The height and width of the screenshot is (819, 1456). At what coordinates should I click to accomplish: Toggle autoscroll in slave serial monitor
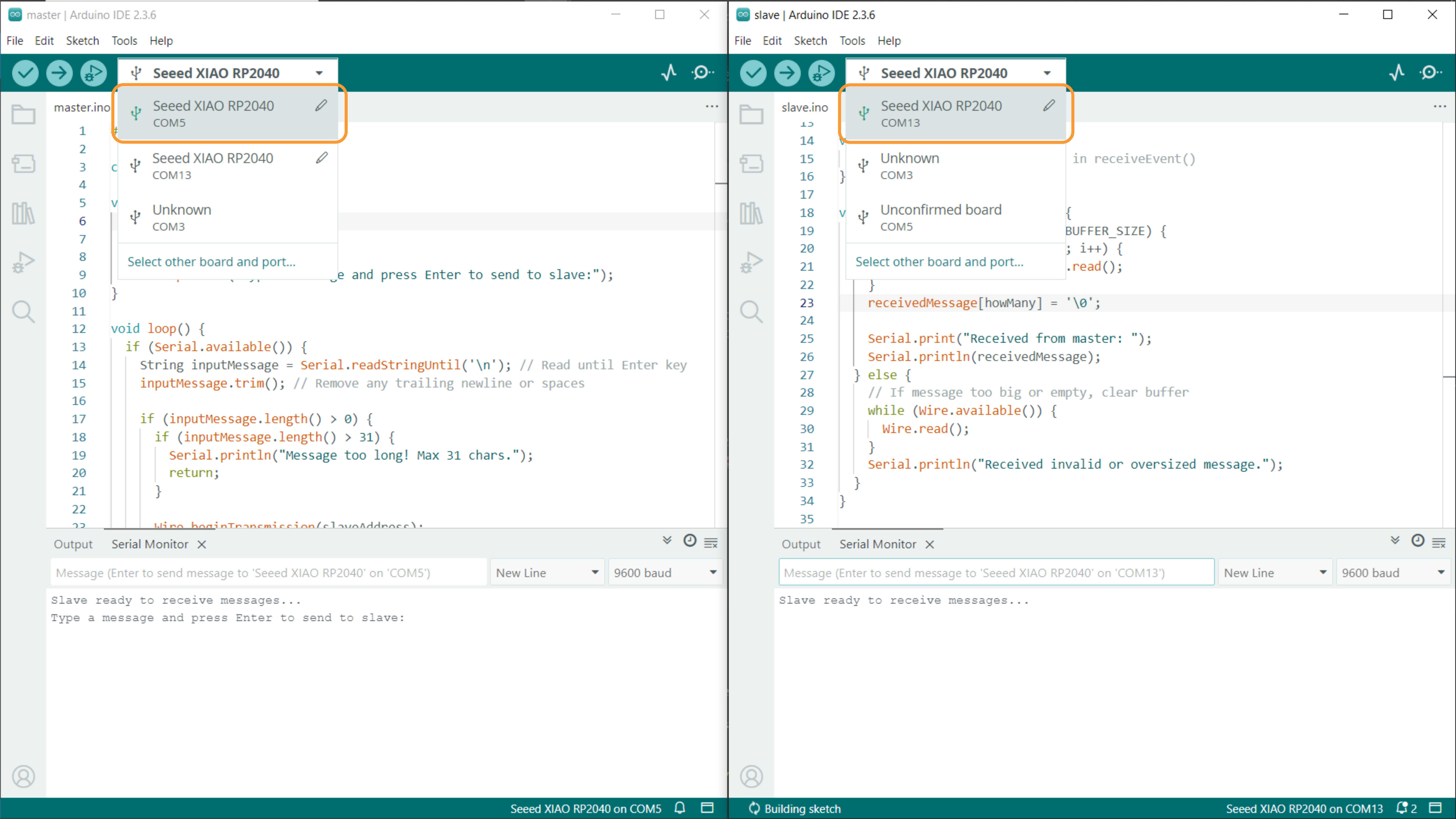click(x=1395, y=540)
